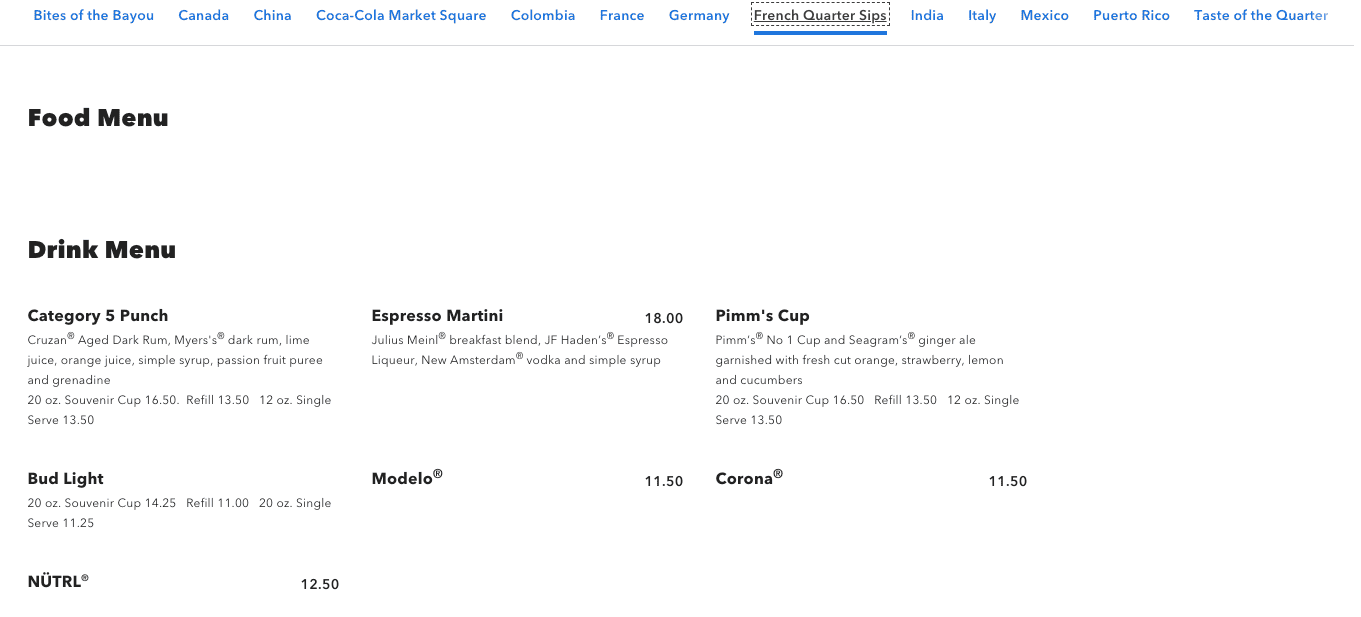Switch to the Italy tab
Screen dimensions: 1361x617
[982, 16]
